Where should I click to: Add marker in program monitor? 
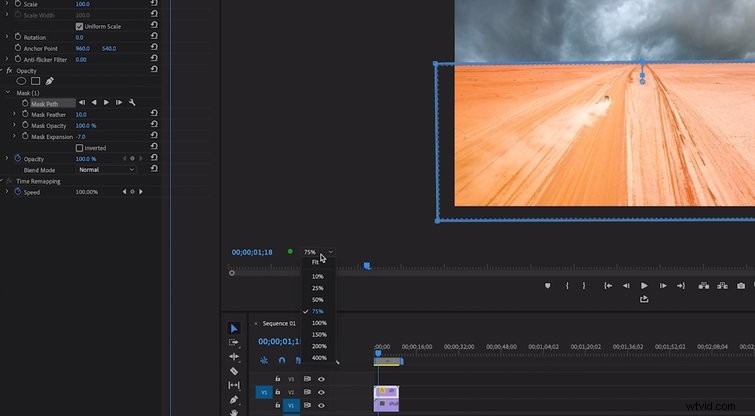pos(547,286)
